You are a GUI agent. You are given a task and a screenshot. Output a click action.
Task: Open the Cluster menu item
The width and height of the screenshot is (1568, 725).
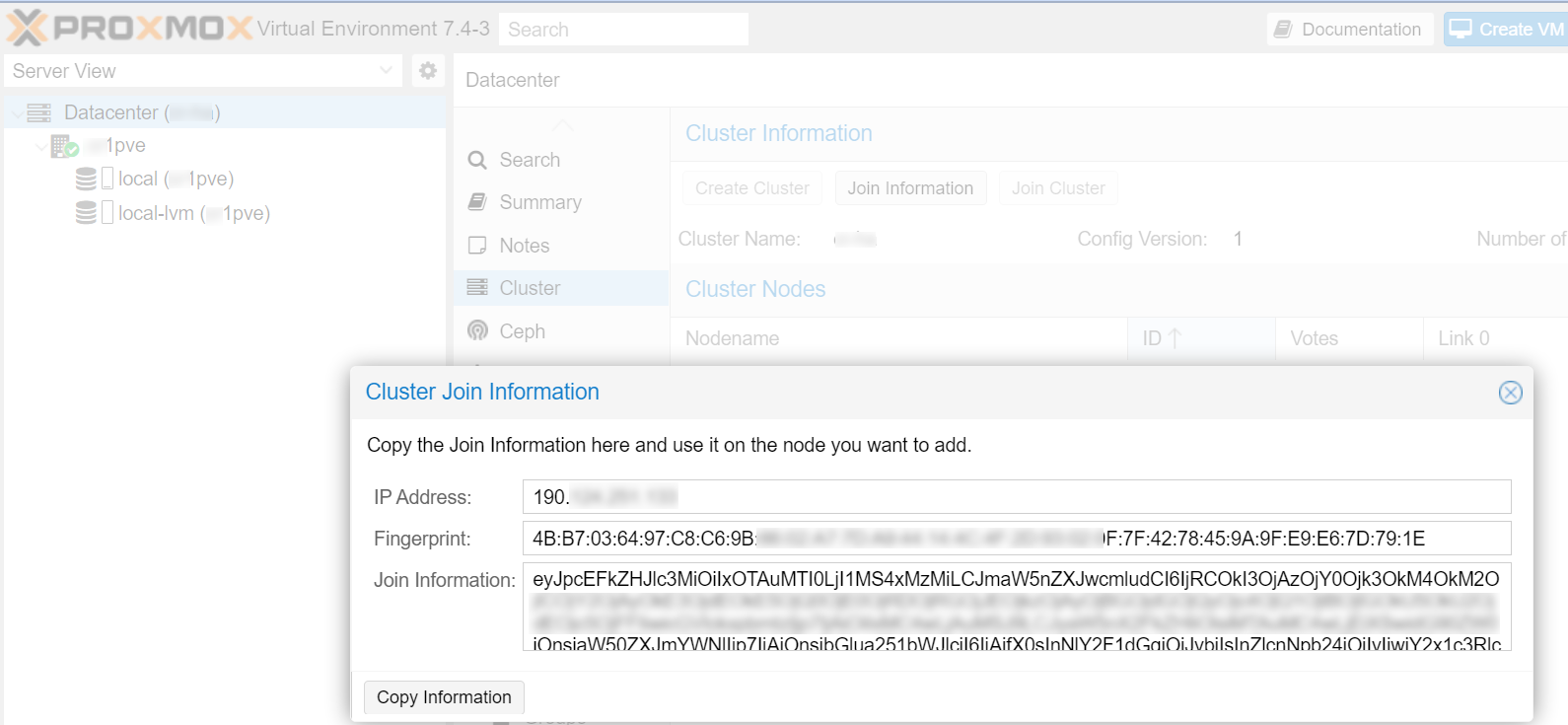pyautogui.click(x=561, y=288)
